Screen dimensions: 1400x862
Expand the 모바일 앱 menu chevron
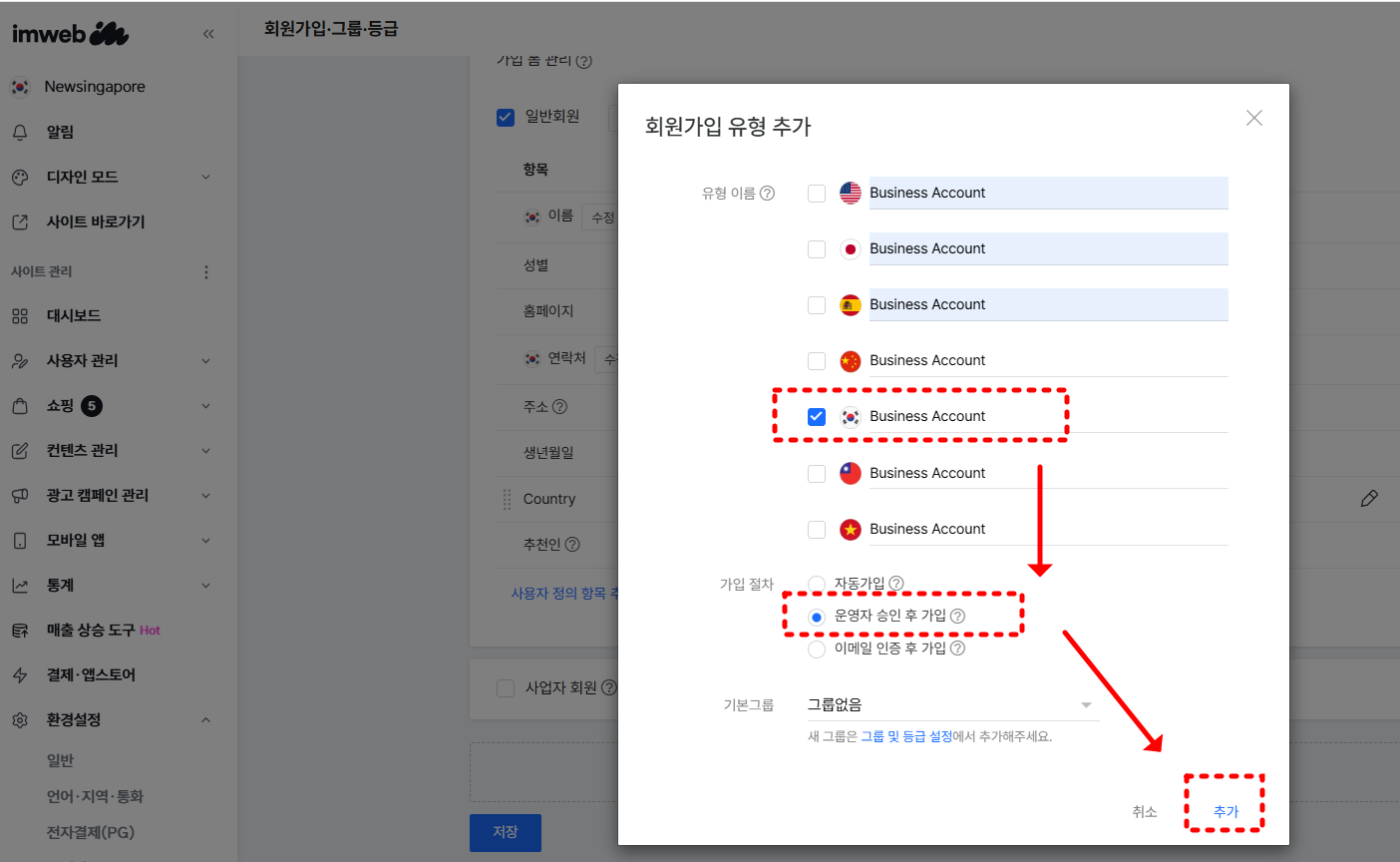pyautogui.click(x=206, y=540)
